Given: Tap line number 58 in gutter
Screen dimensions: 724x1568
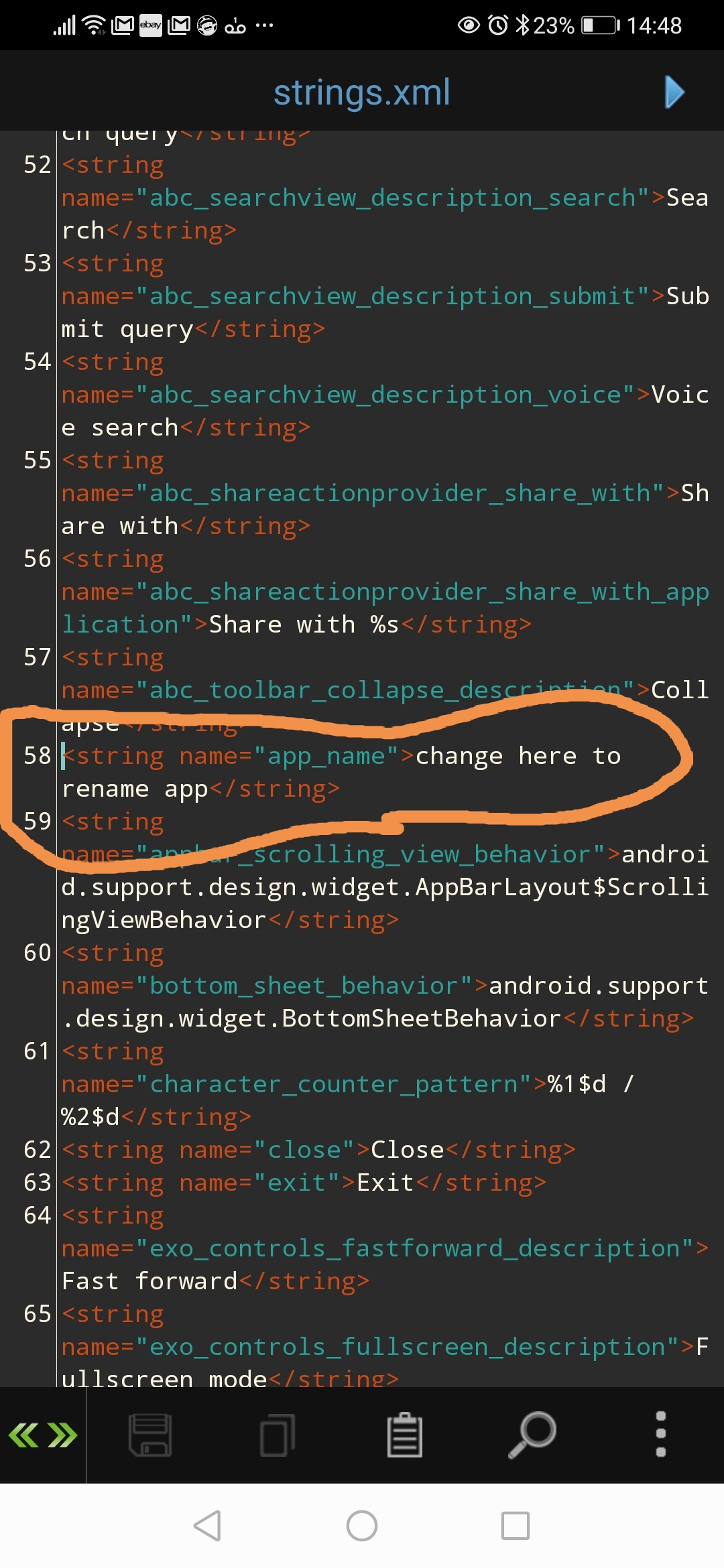Looking at the screenshot, I should tap(37, 756).
